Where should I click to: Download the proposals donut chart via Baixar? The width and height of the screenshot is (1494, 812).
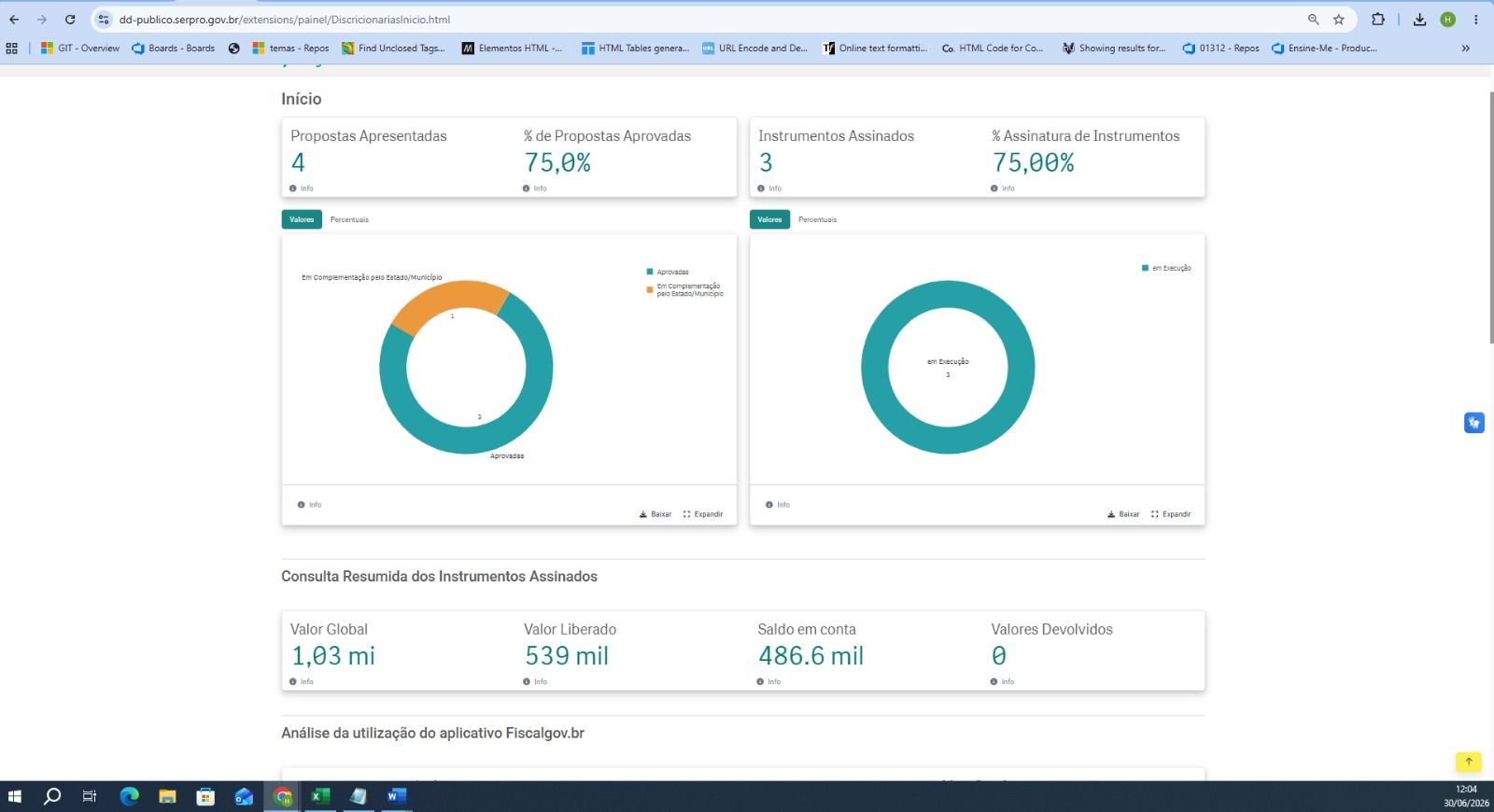[x=655, y=514]
